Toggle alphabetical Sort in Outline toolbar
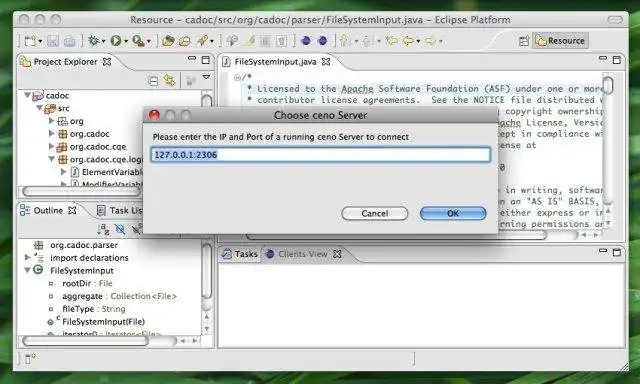 click(103, 229)
